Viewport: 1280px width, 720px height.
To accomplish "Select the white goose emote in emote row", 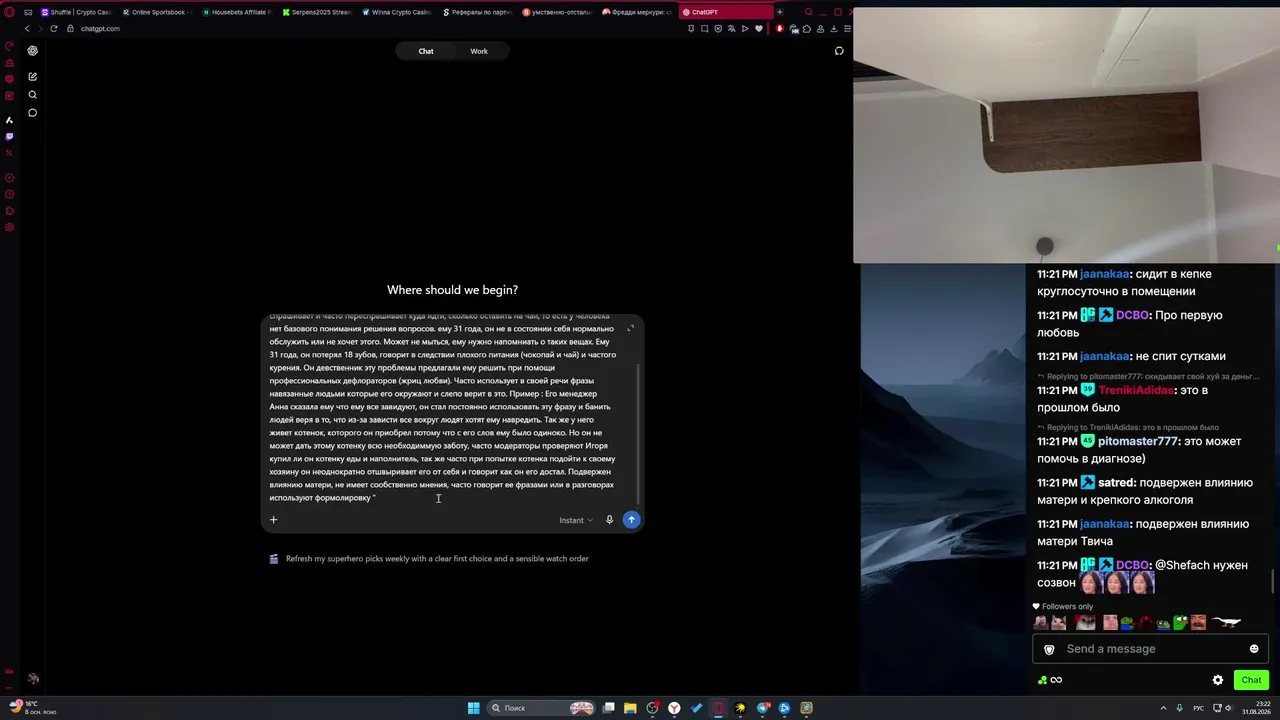I will [1227, 623].
